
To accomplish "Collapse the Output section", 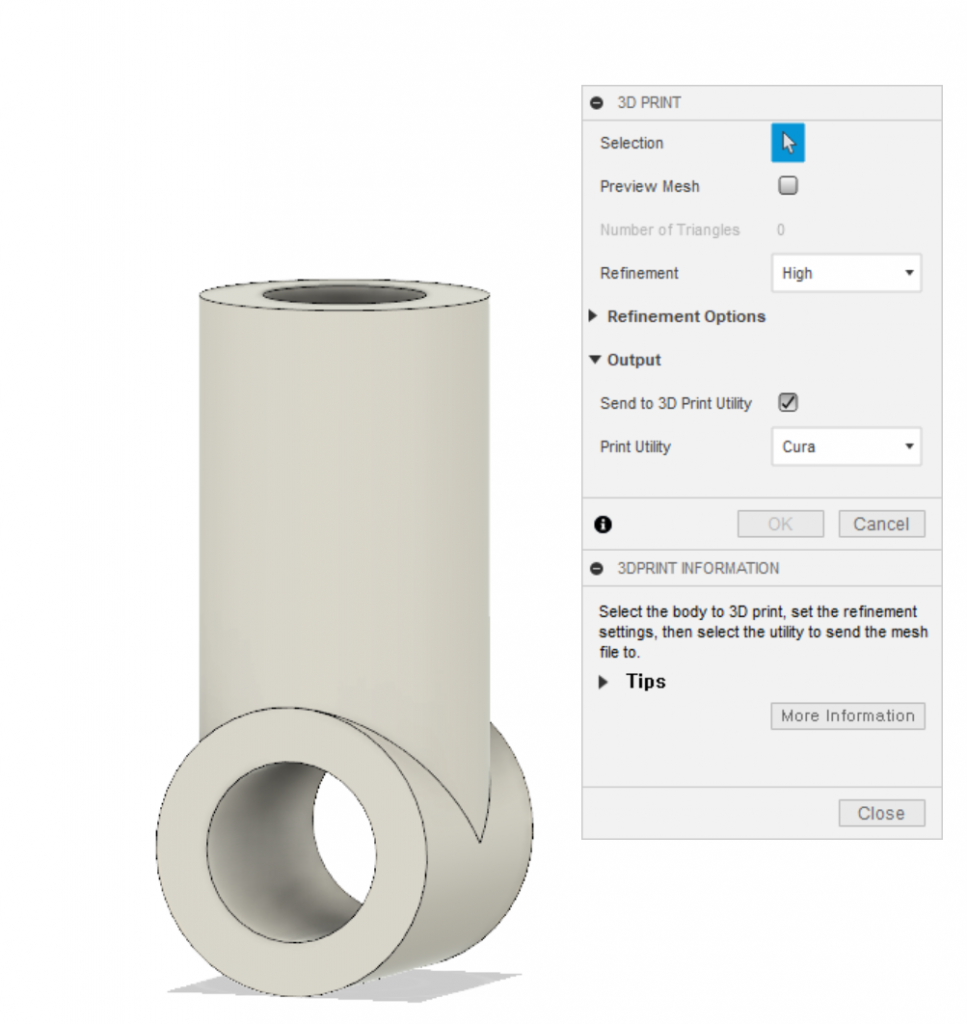I will (625, 360).
